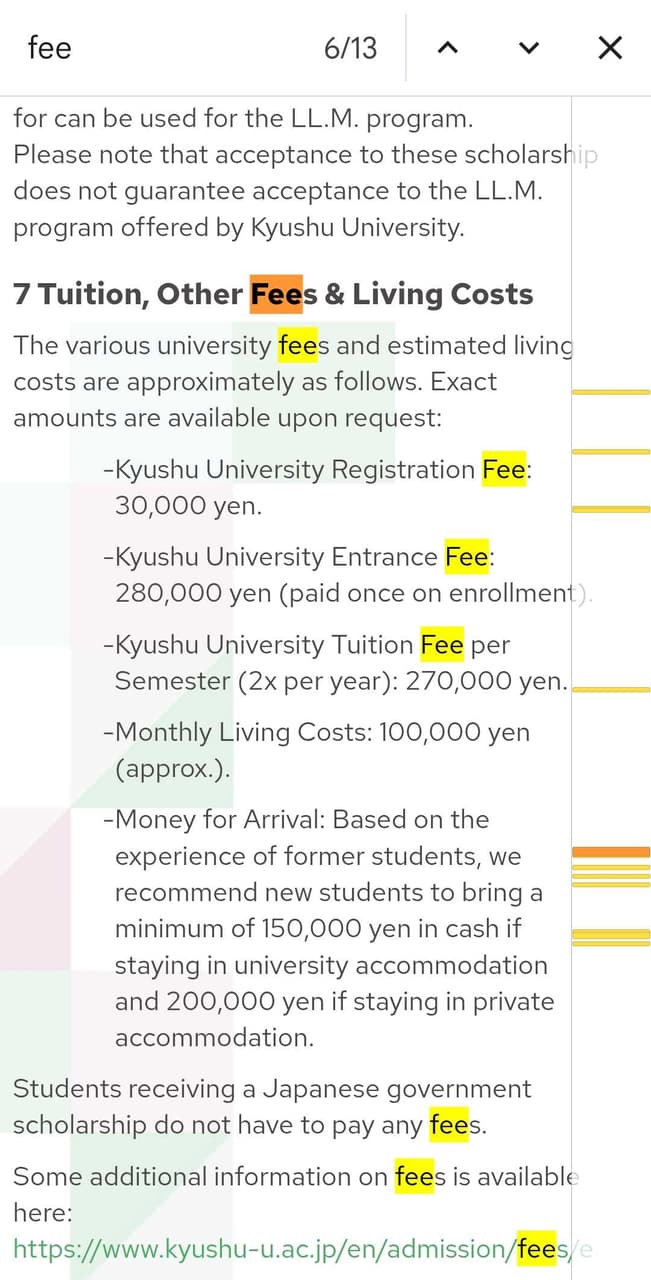Screen dimensions: 651x1280
Task: Click highlighted 'Fee' in Registration Fee line
Action: [503, 469]
